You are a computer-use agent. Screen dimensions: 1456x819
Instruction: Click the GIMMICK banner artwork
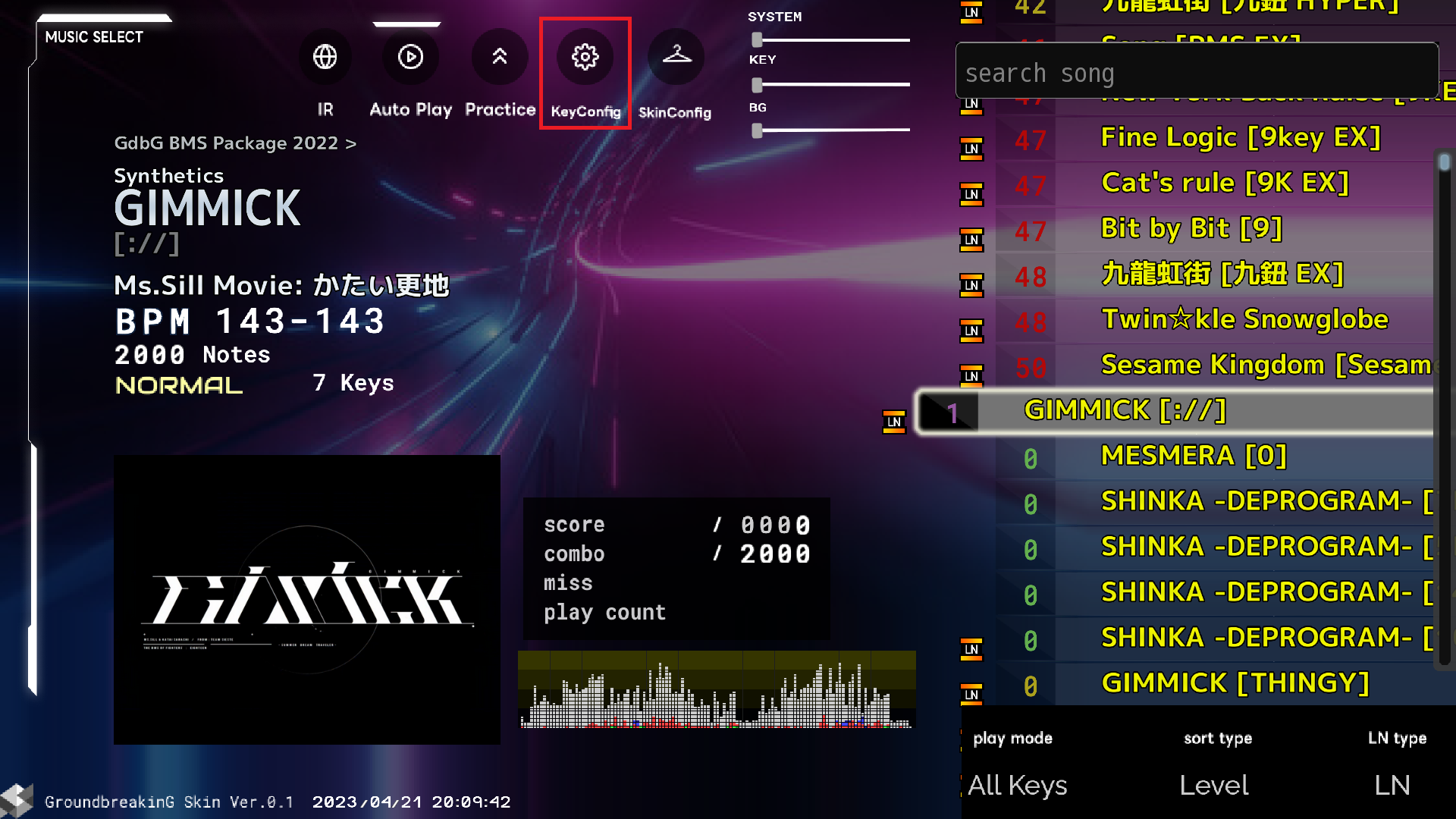[x=306, y=599]
